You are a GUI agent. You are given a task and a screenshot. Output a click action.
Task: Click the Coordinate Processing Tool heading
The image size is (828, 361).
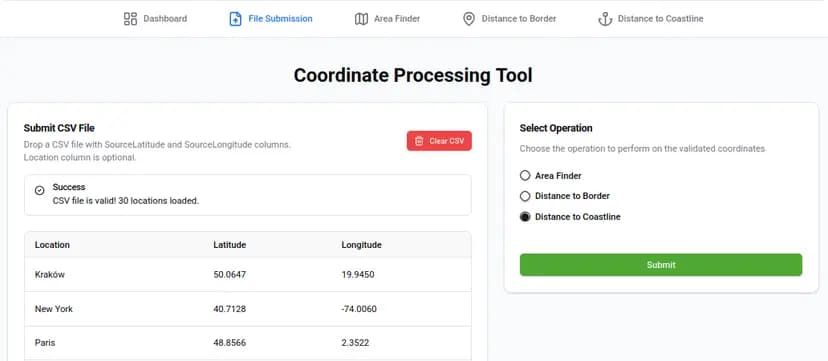point(413,75)
